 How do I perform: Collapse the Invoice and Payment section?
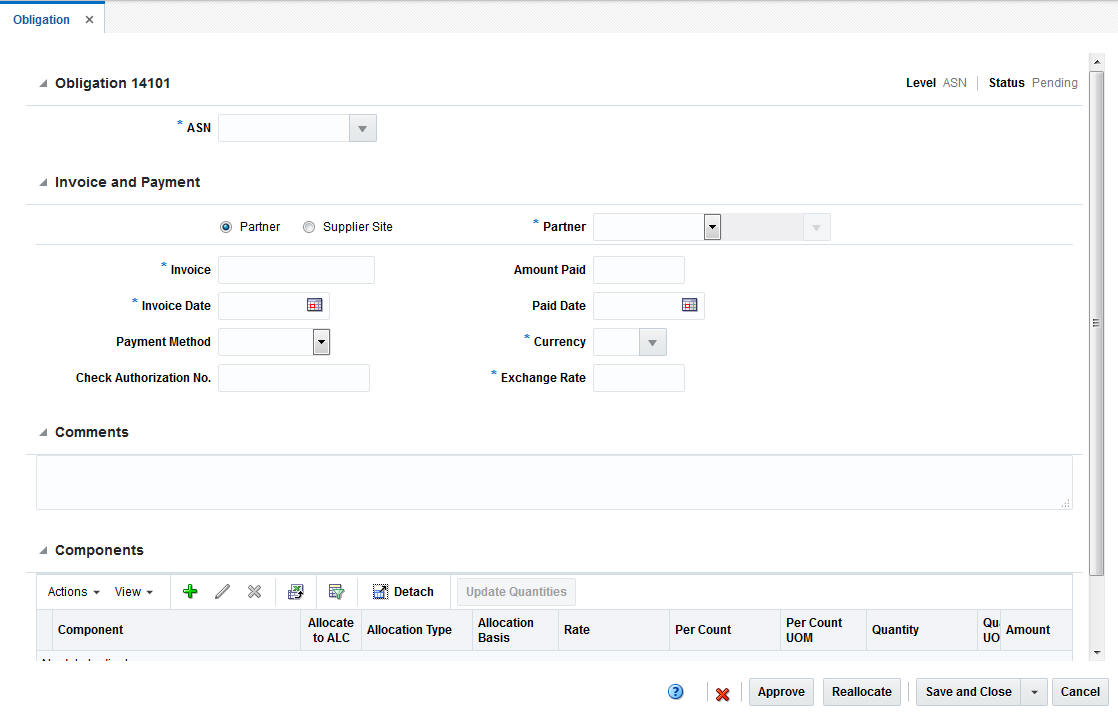(43, 183)
